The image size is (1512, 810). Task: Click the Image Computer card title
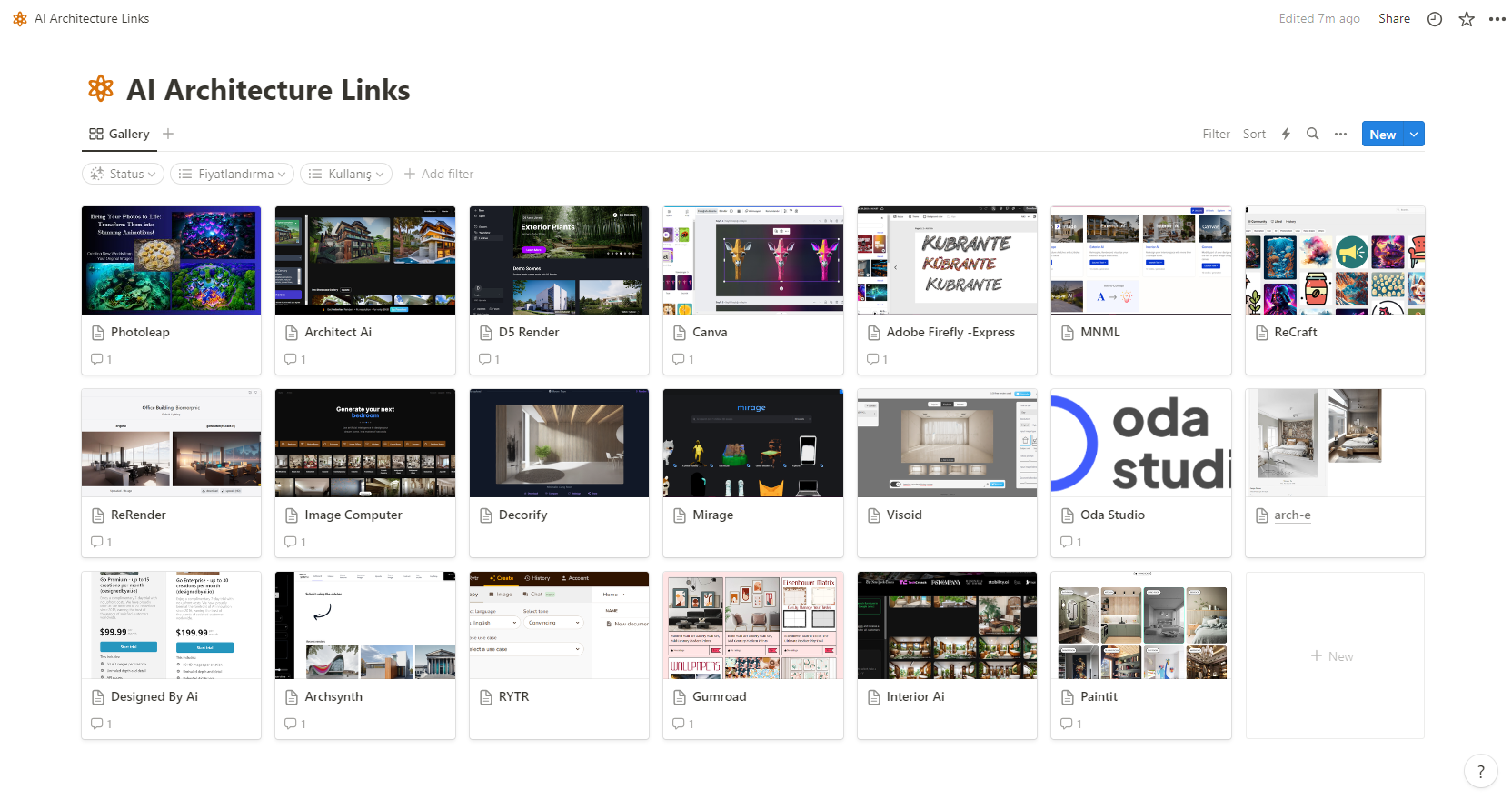[x=353, y=515]
